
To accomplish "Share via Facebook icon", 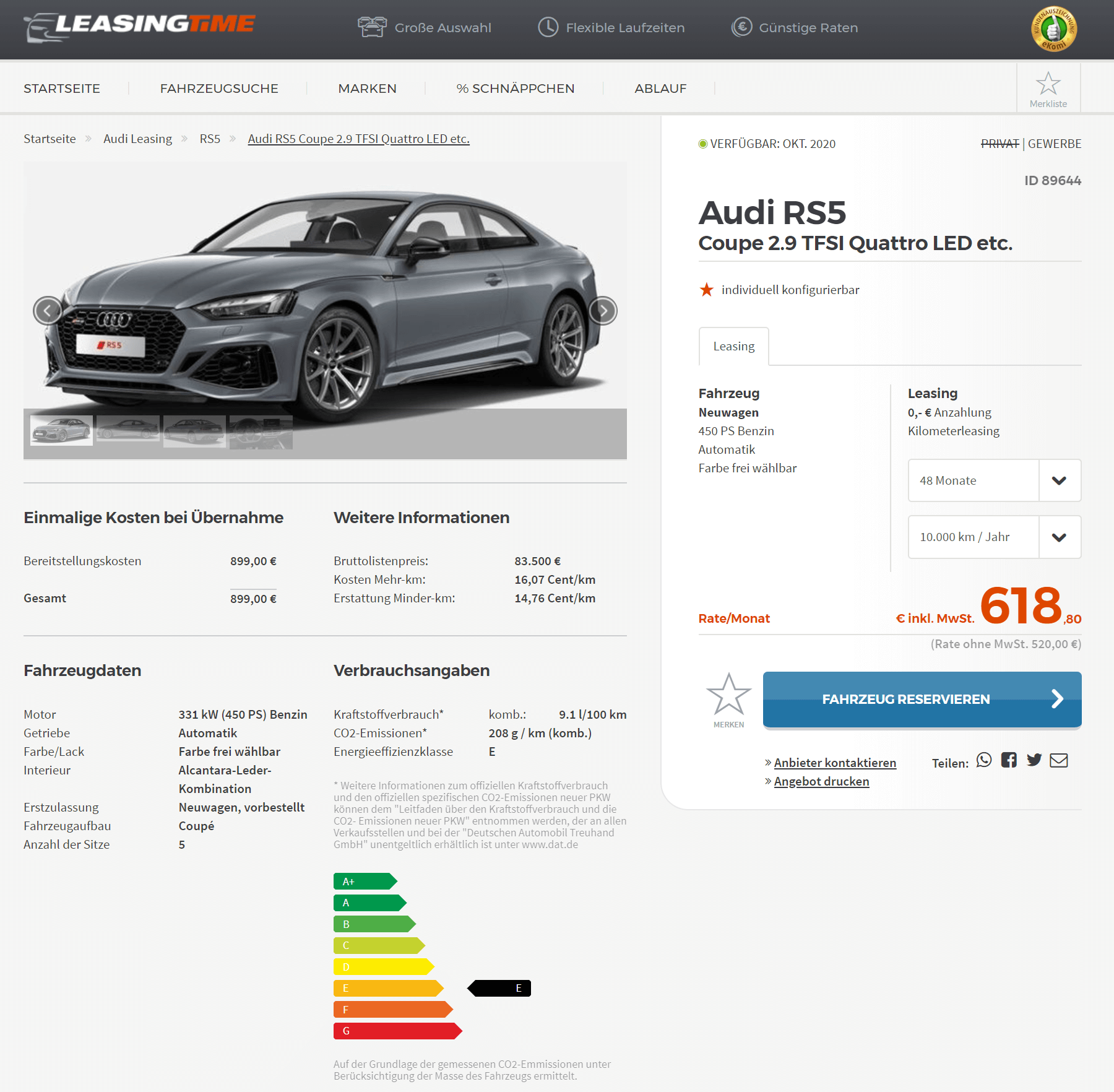I will point(1009,760).
